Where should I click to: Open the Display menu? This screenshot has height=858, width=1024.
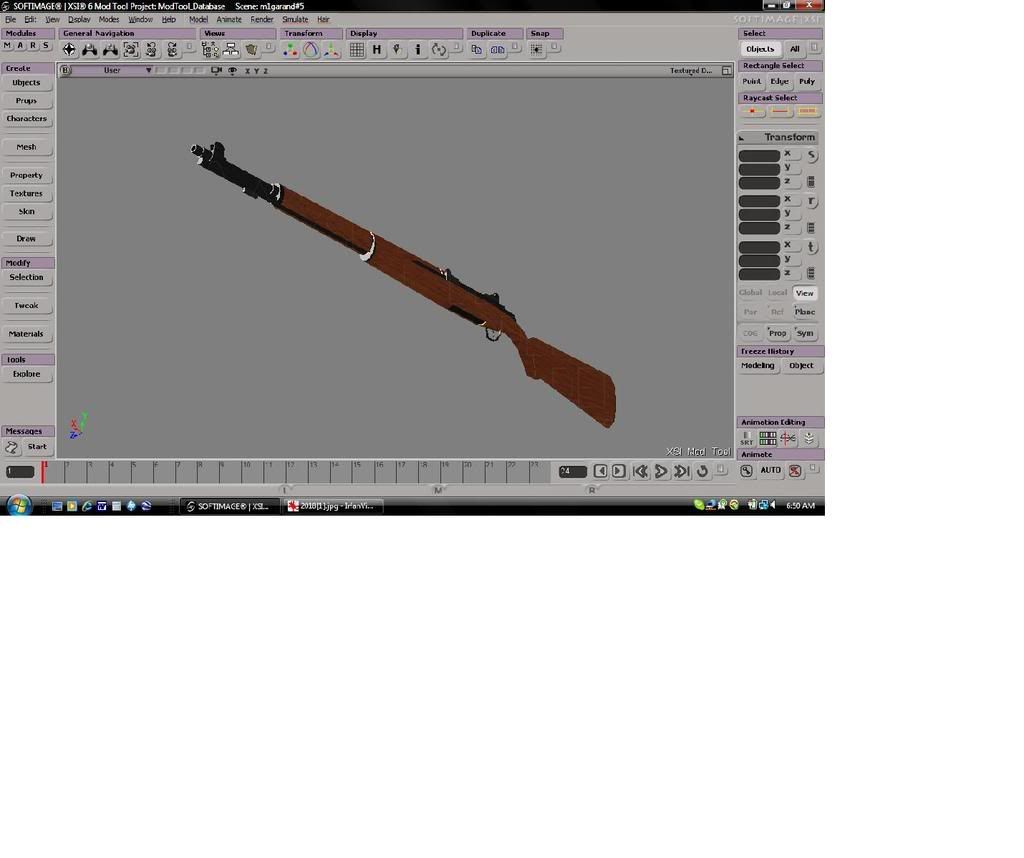pyautogui.click(x=79, y=20)
